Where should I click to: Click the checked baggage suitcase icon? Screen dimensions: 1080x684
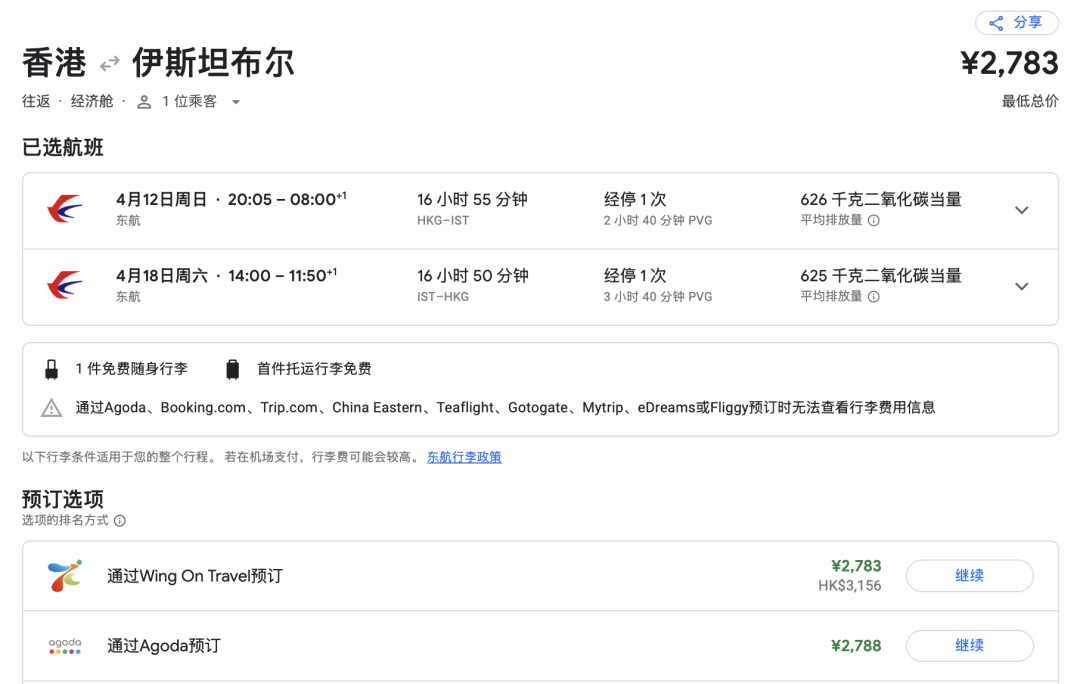(234, 367)
